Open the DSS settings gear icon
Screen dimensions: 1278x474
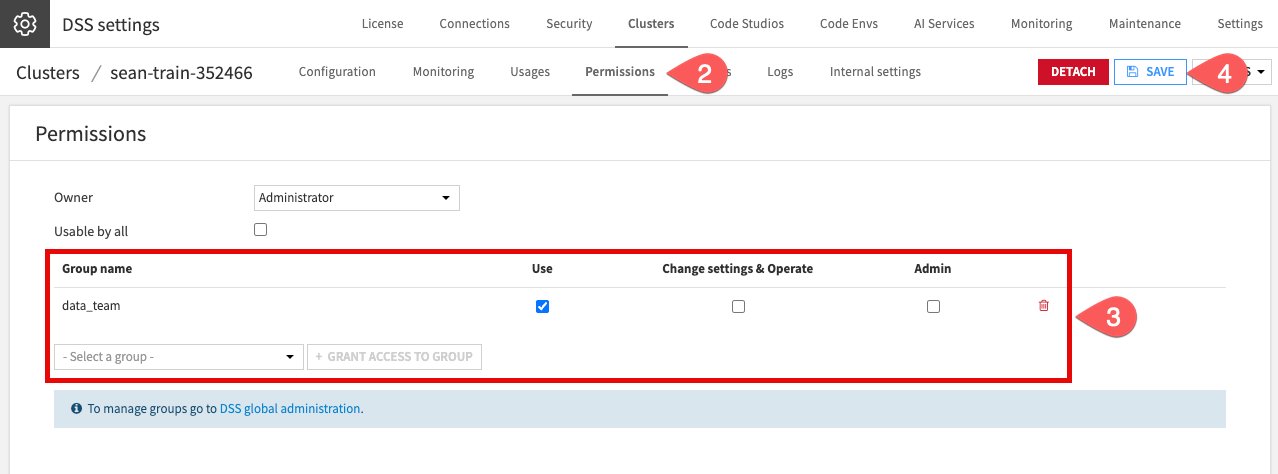pos(24,24)
